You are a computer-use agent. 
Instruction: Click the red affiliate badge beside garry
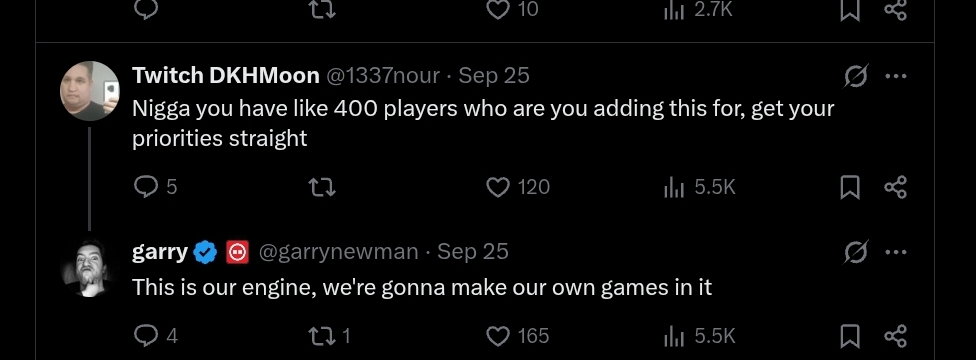tap(237, 252)
